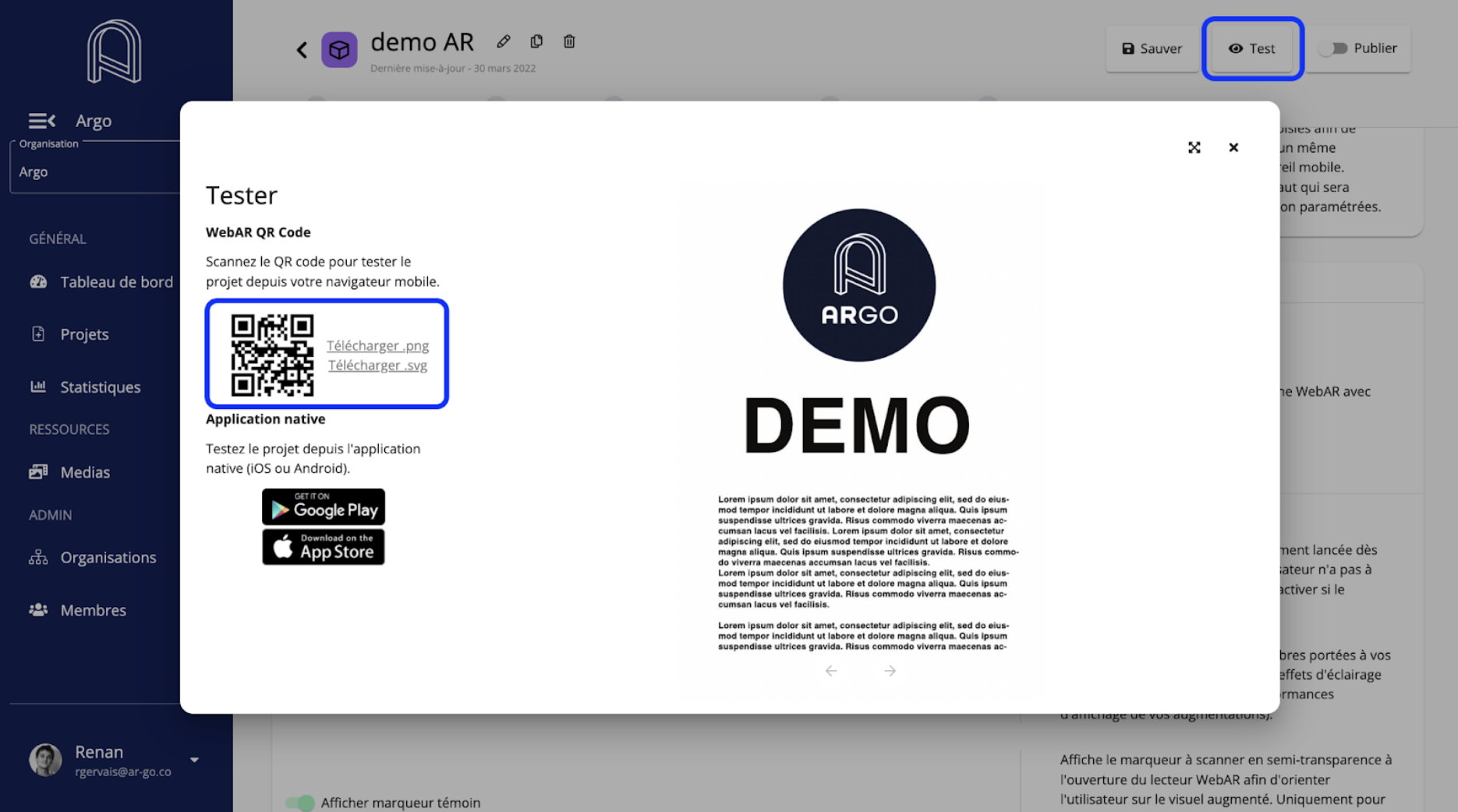Click the purple cube project icon
1458x812 pixels.
click(x=339, y=50)
